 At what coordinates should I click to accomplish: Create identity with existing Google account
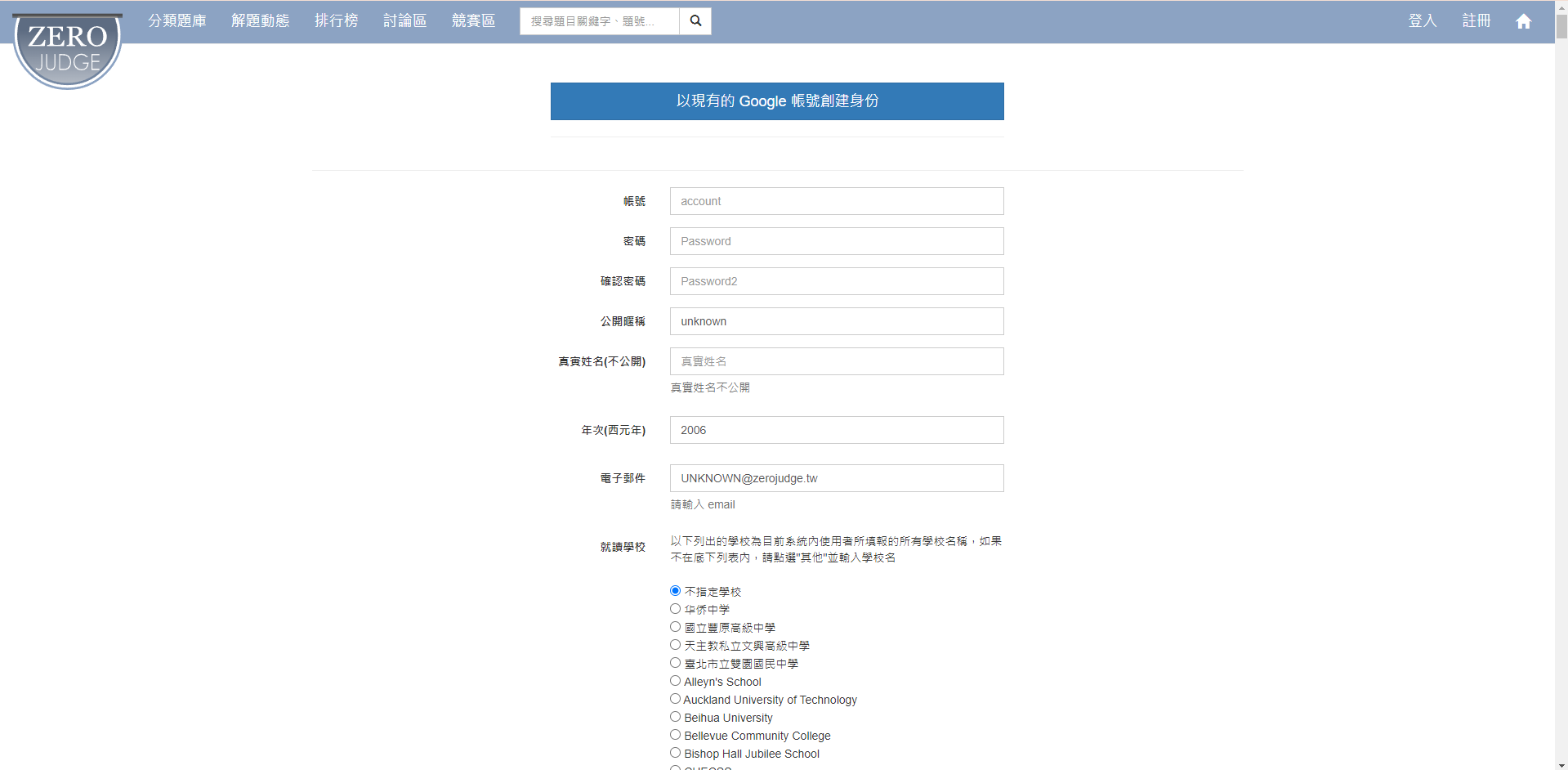[x=776, y=101]
